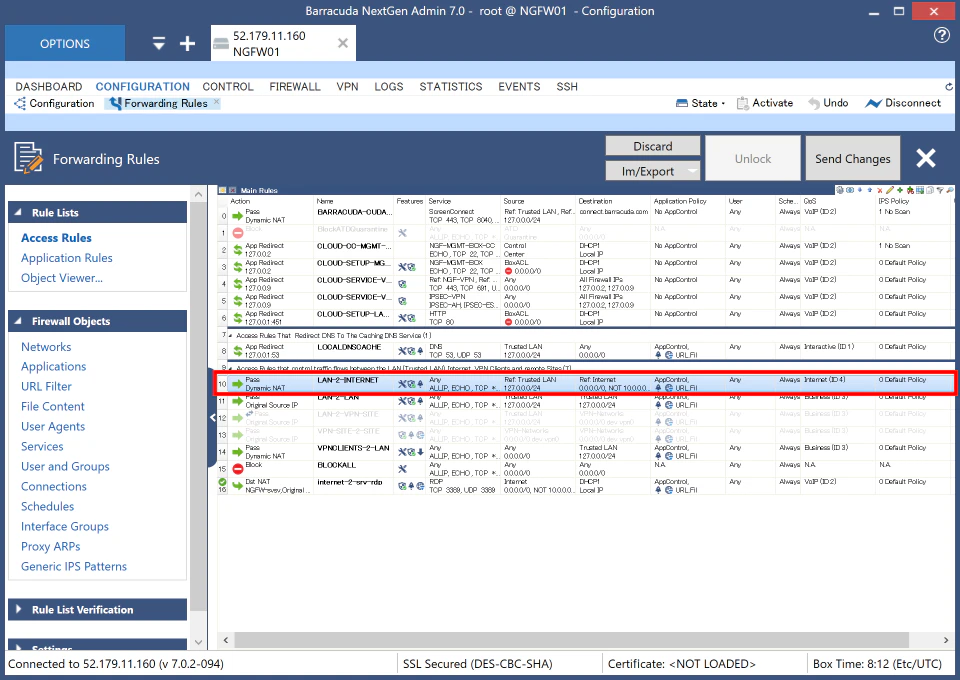Click the Discard button
This screenshot has width=960, height=680.
pyautogui.click(x=653, y=146)
